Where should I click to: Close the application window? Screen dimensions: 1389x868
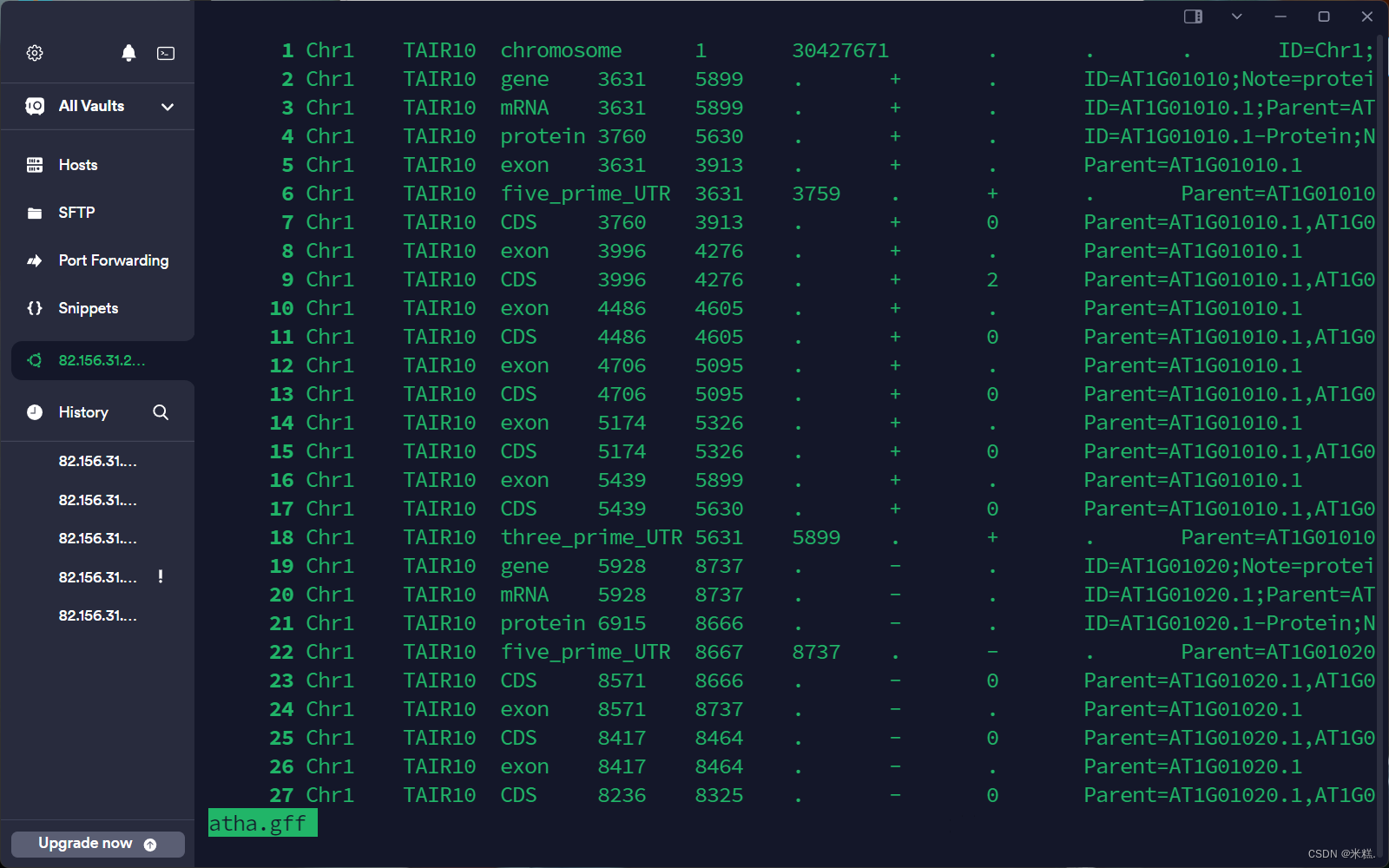(1367, 16)
